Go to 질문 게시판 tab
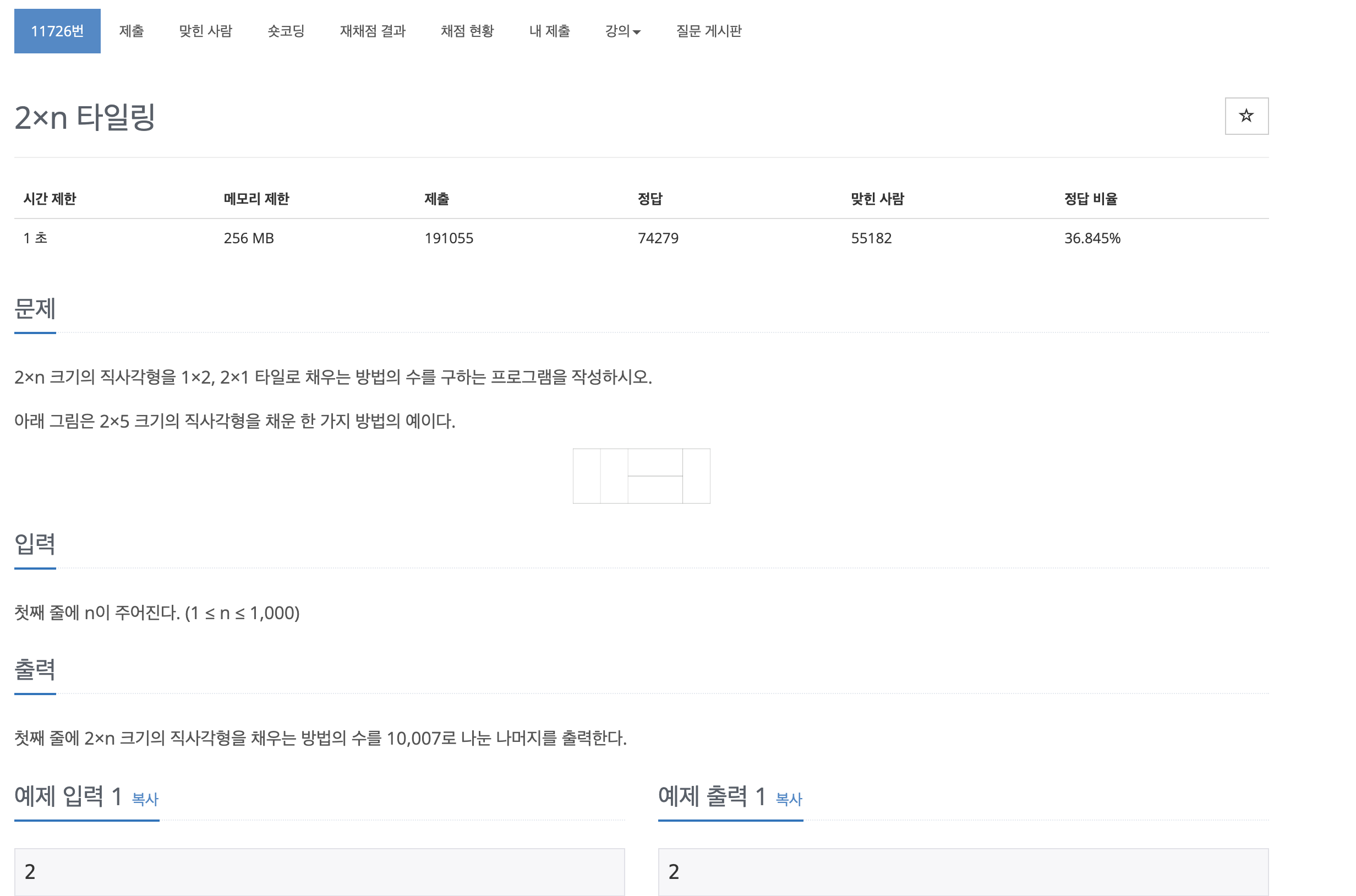Screen dimensions: 1356x896 coord(709,31)
